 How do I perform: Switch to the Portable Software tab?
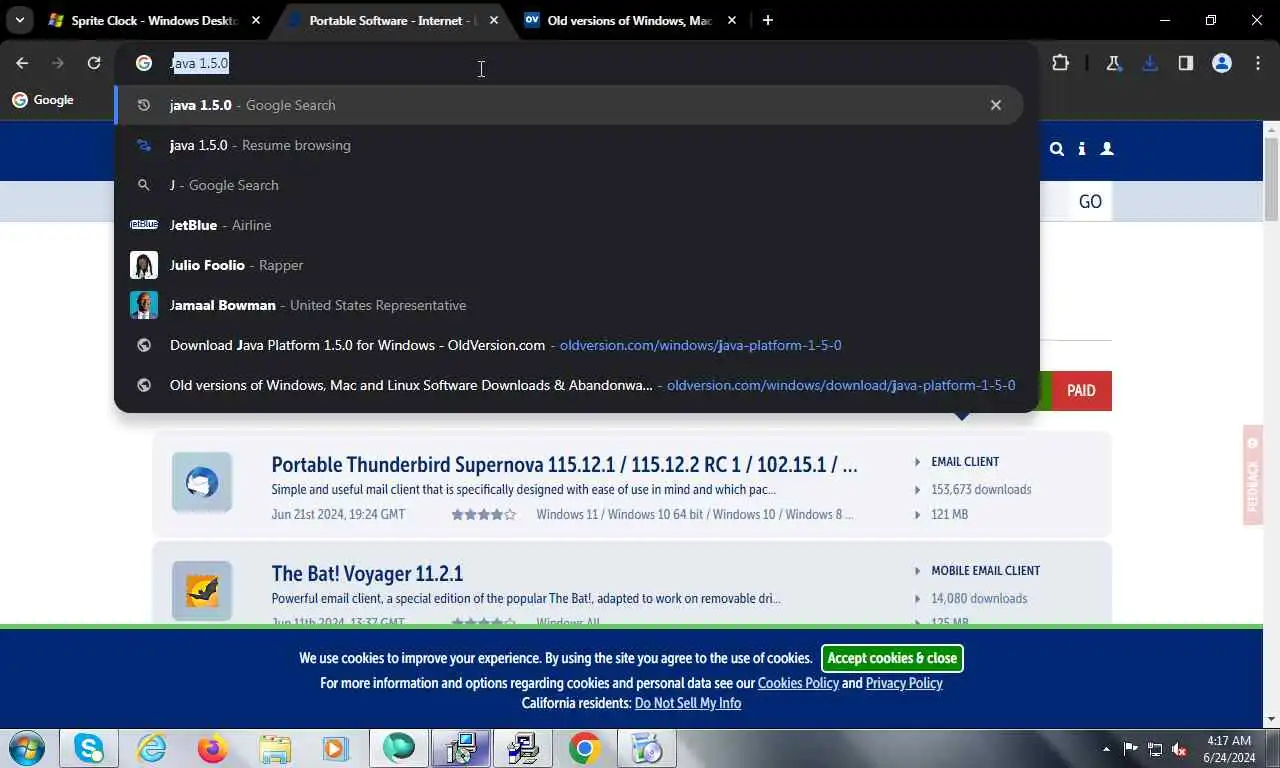point(393,20)
